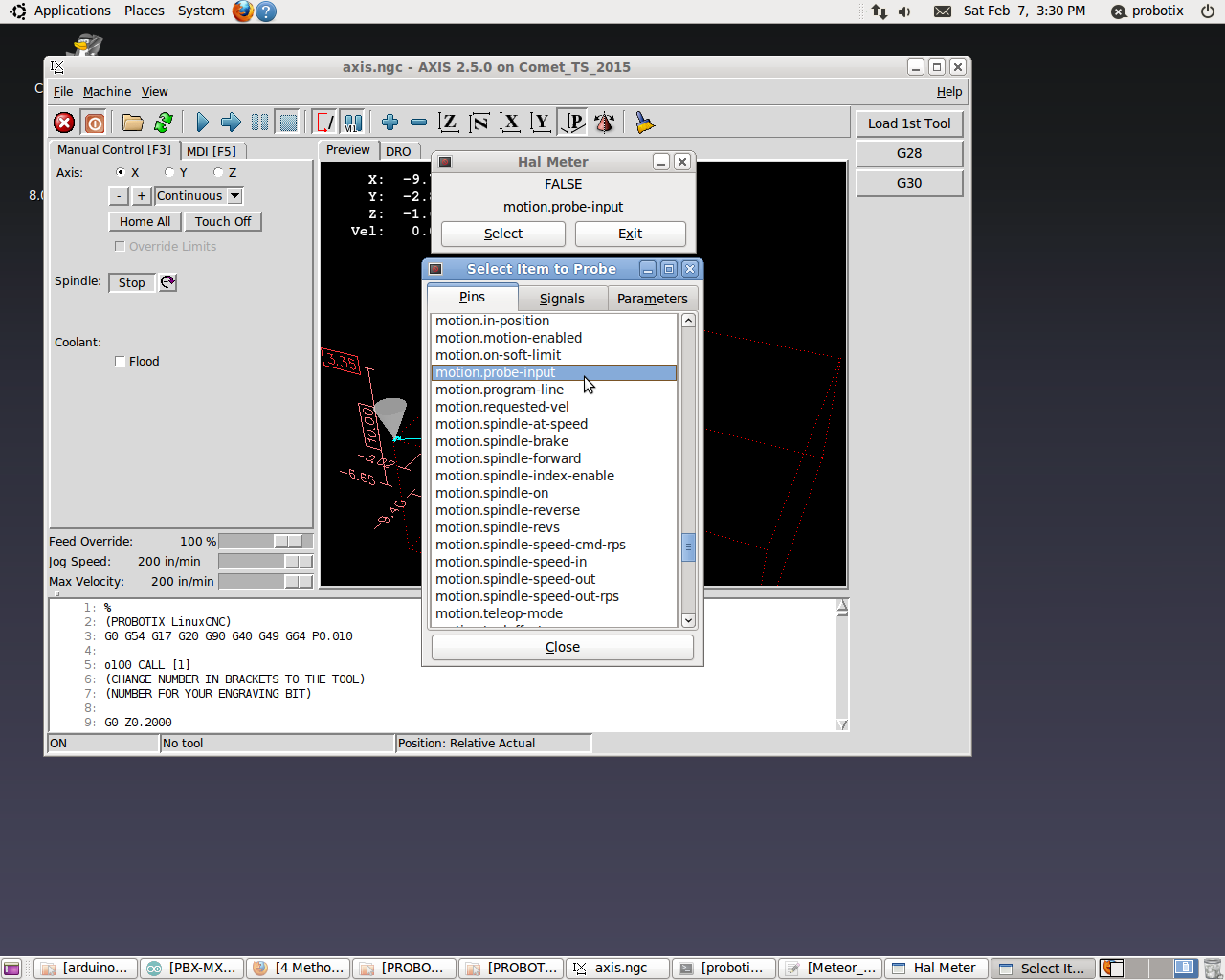Switch to the MDI [F5] tab
The height and width of the screenshot is (980, 1225).
click(x=212, y=151)
